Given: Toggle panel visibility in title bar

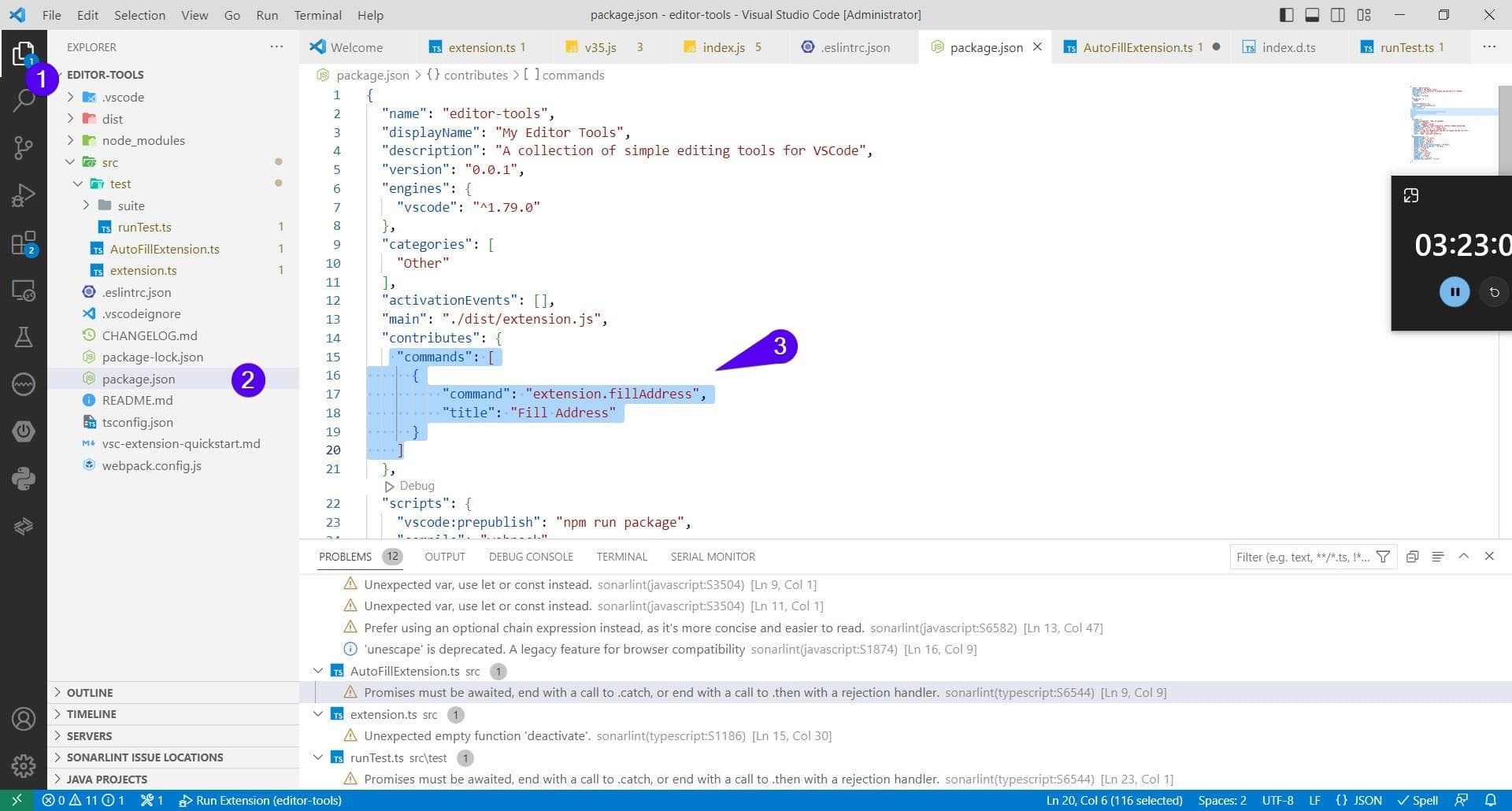Looking at the screenshot, I should [x=1312, y=15].
